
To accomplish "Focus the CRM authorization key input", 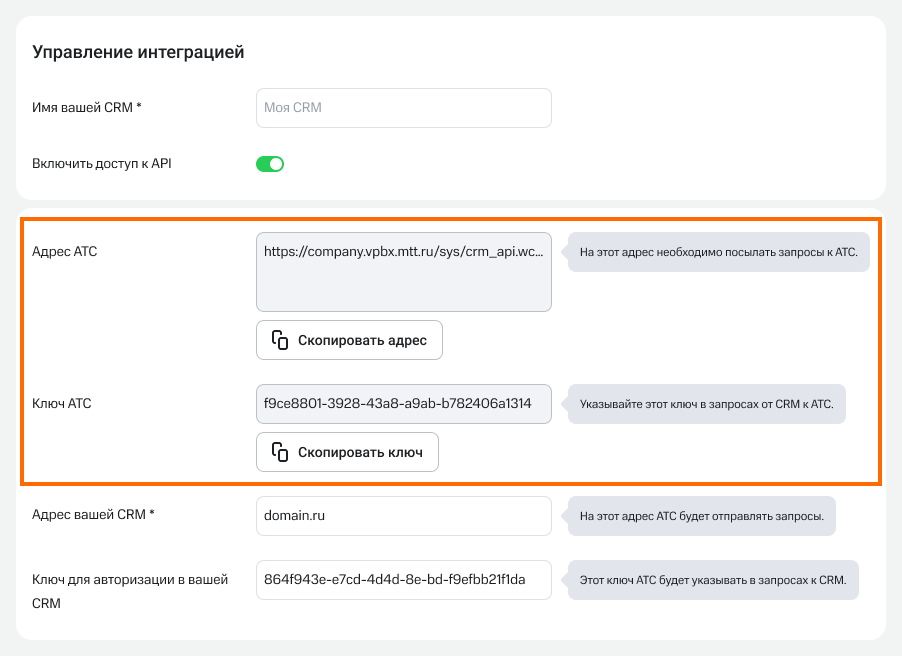I will tap(403, 580).
